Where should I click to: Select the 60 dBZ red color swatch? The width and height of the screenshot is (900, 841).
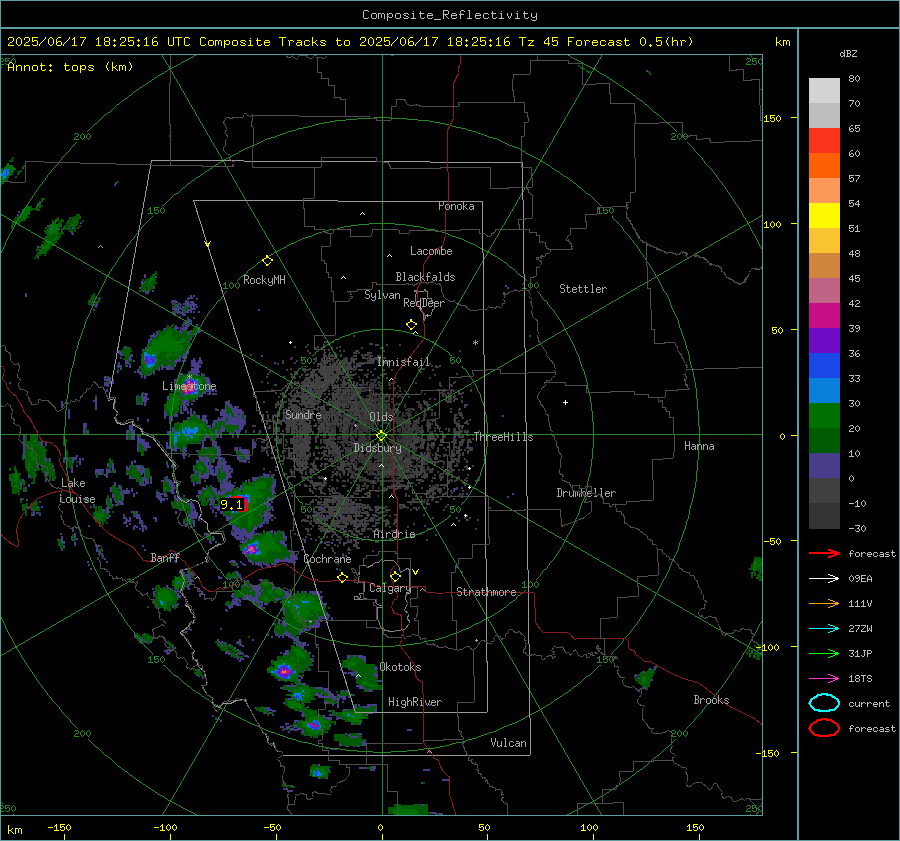coord(824,140)
